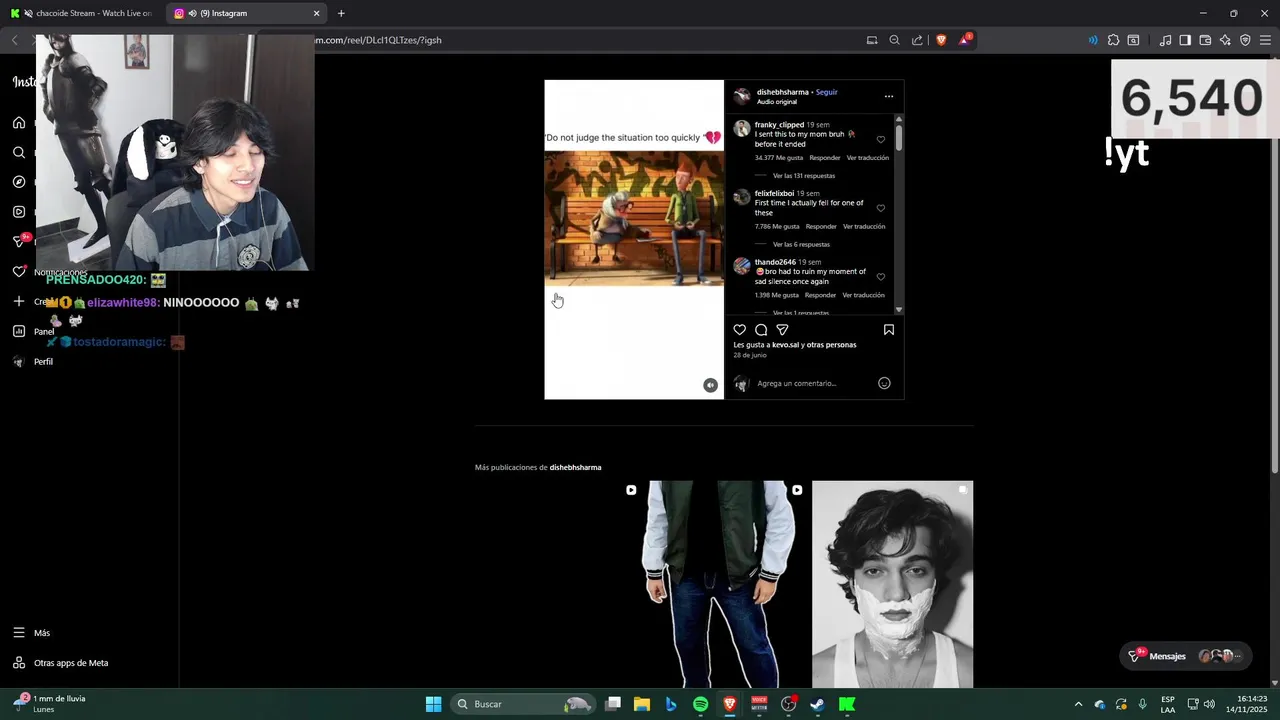Open OBS Studio from the taskbar

pos(788,704)
